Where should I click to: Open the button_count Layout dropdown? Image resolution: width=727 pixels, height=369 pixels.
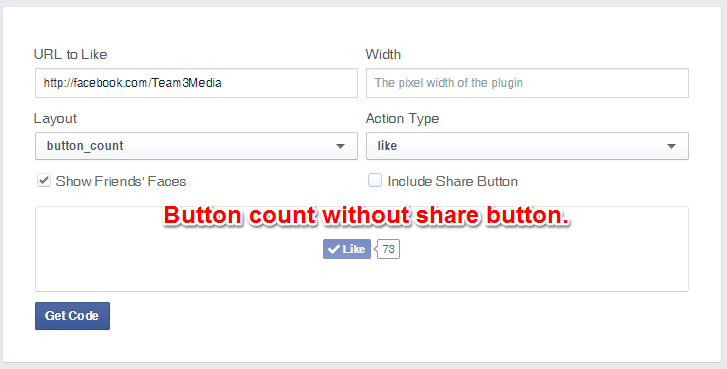point(197,146)
